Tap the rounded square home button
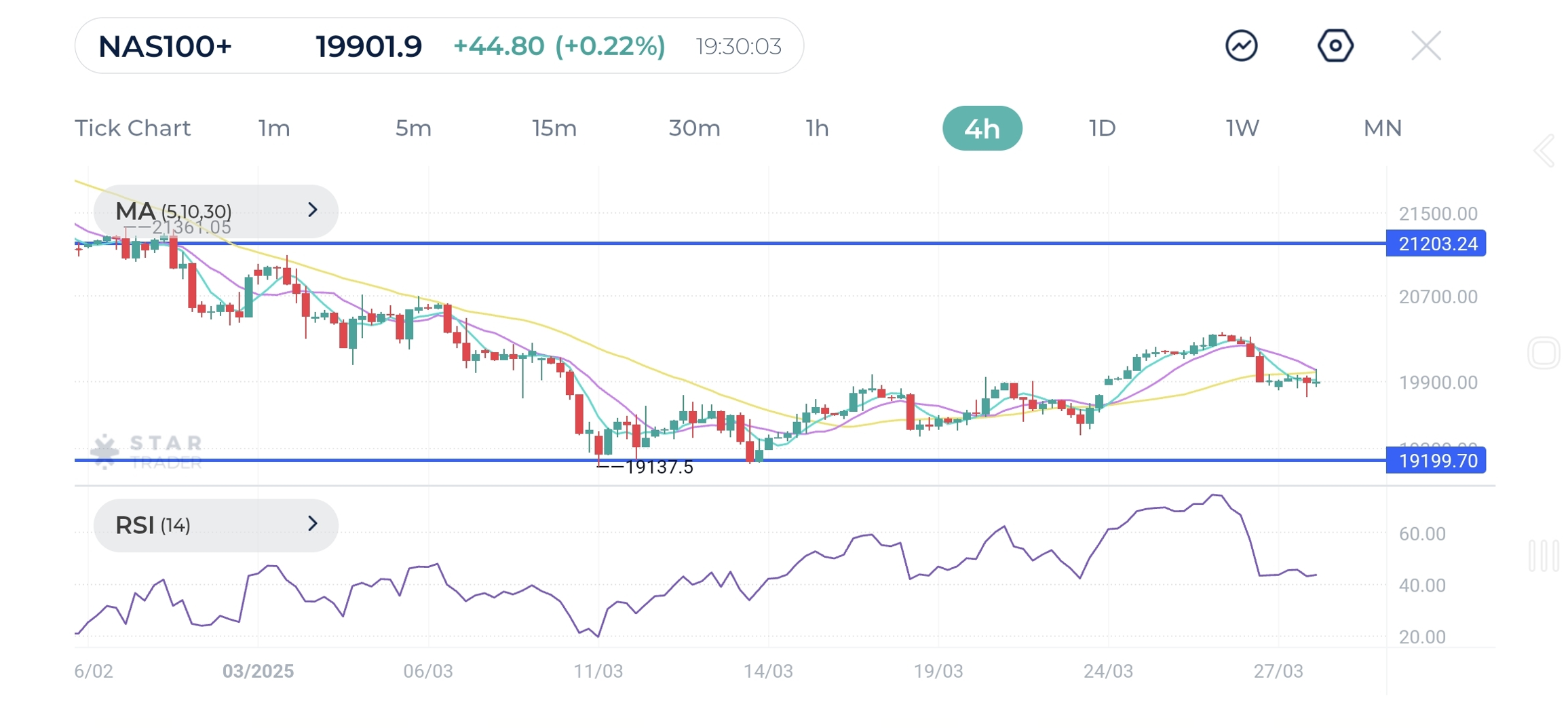 (x=1543, y=353)
